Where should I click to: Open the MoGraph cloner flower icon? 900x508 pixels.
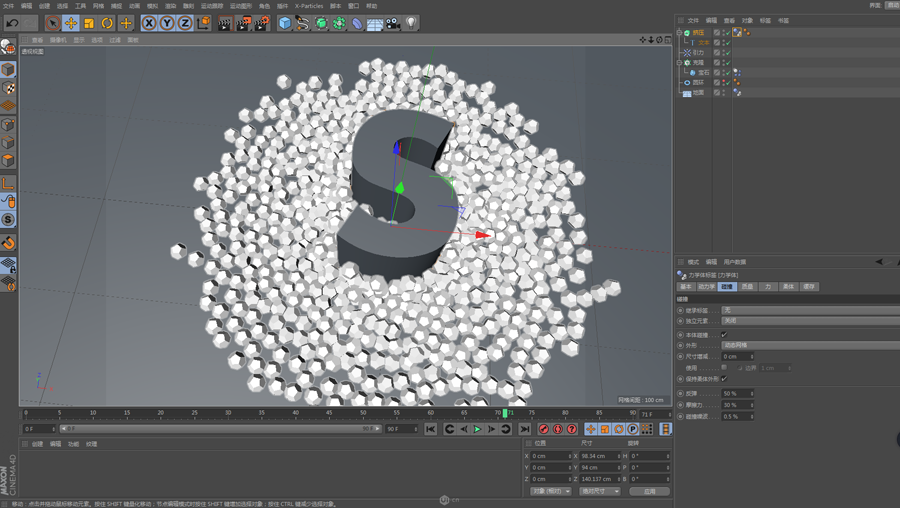339,24
